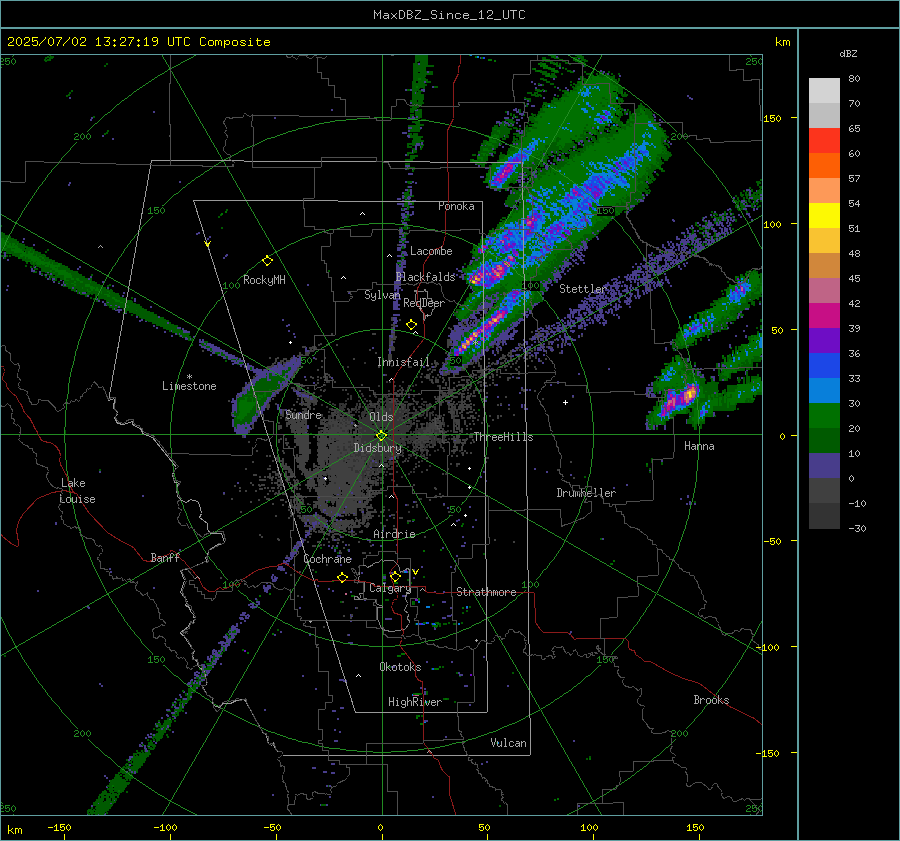Click the RedDeer city label

(424, 303)
